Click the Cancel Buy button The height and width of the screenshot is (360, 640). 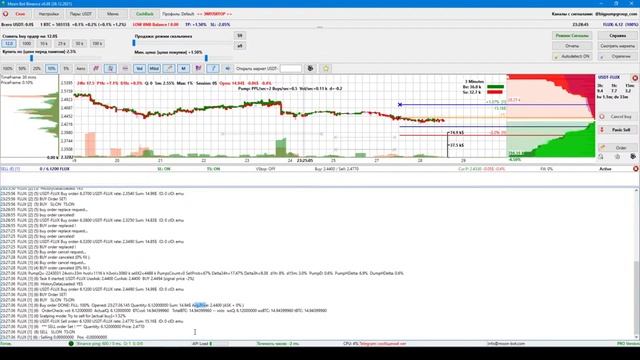click(x=617, y=117)
